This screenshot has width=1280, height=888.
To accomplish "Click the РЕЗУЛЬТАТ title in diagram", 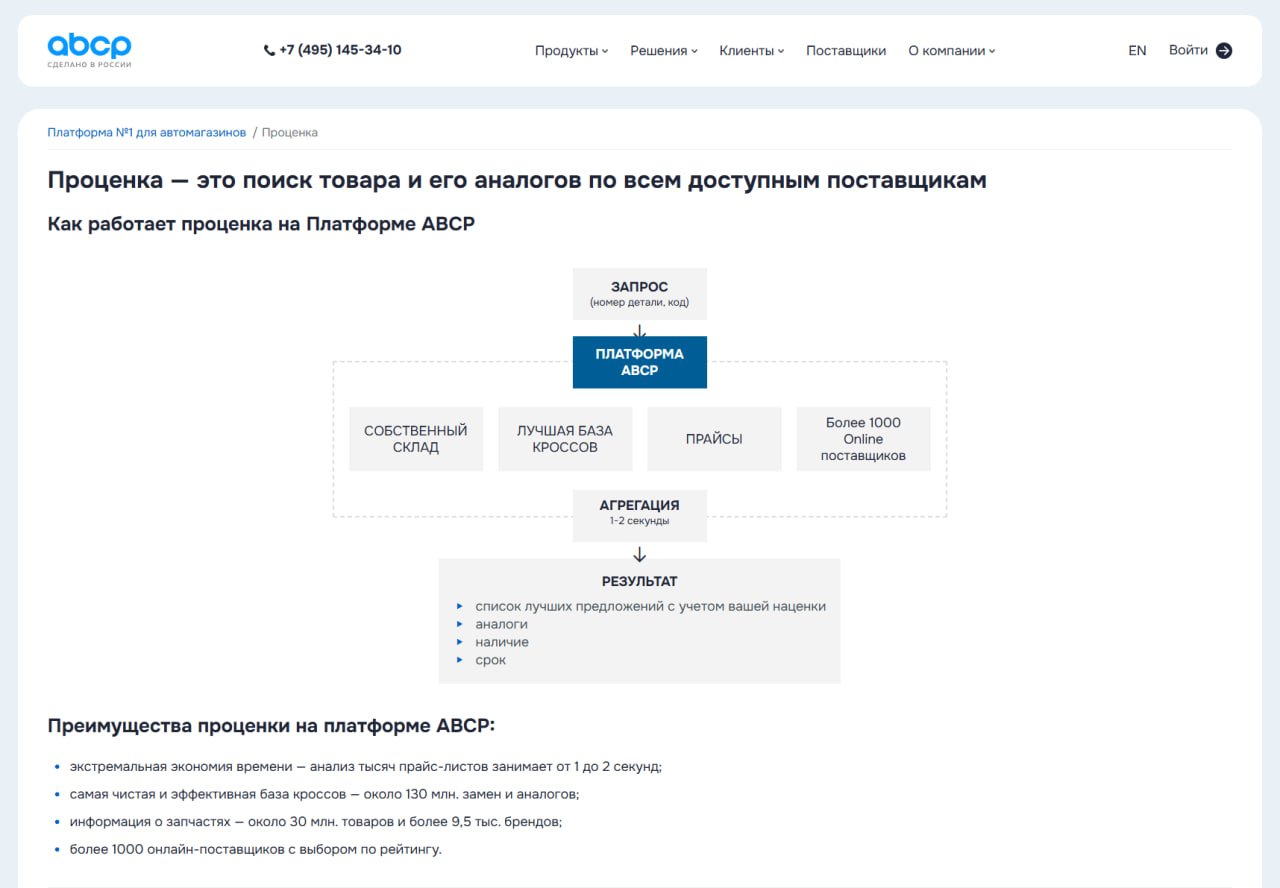I will (640, 581).
